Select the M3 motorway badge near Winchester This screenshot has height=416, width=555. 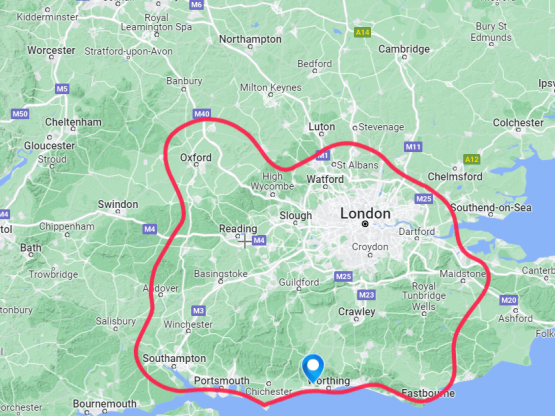click(x=198, y=311)
